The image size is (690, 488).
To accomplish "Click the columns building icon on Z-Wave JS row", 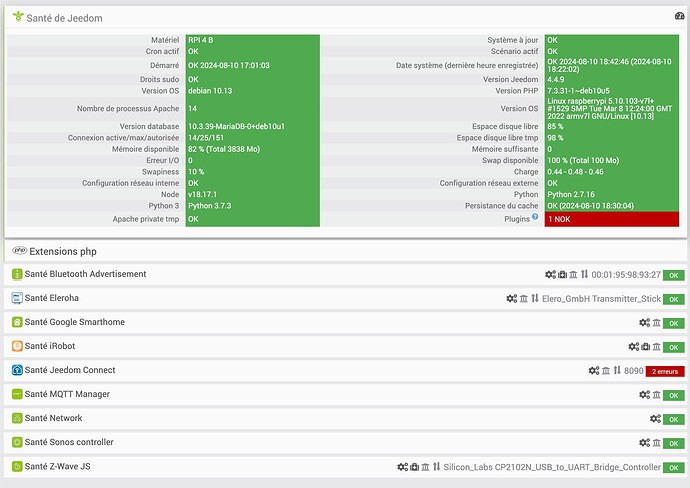I will 426,467.
